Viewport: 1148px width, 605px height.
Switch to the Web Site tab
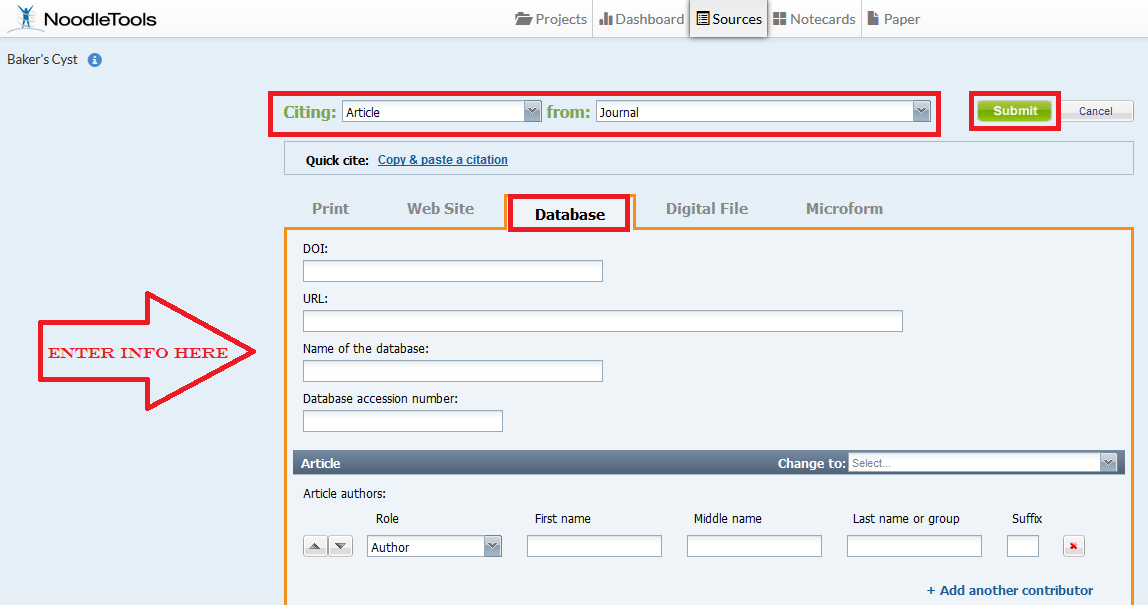click(440, 209)
